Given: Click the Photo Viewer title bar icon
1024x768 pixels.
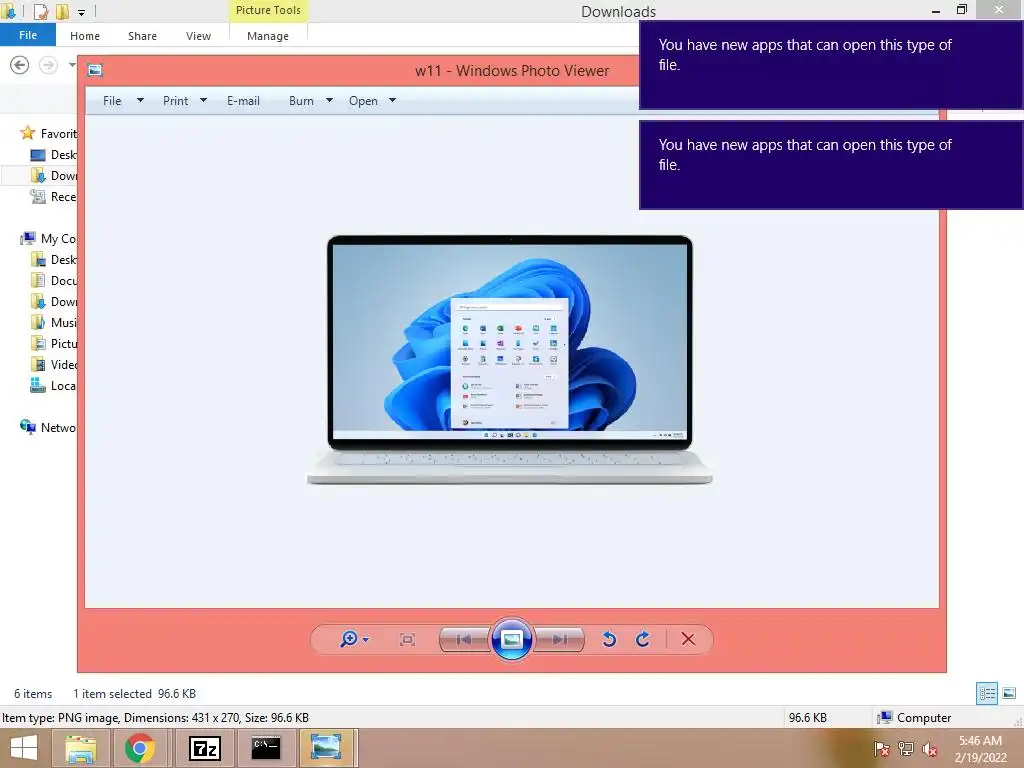Looking at the screenshot, I should click(95, 70).
